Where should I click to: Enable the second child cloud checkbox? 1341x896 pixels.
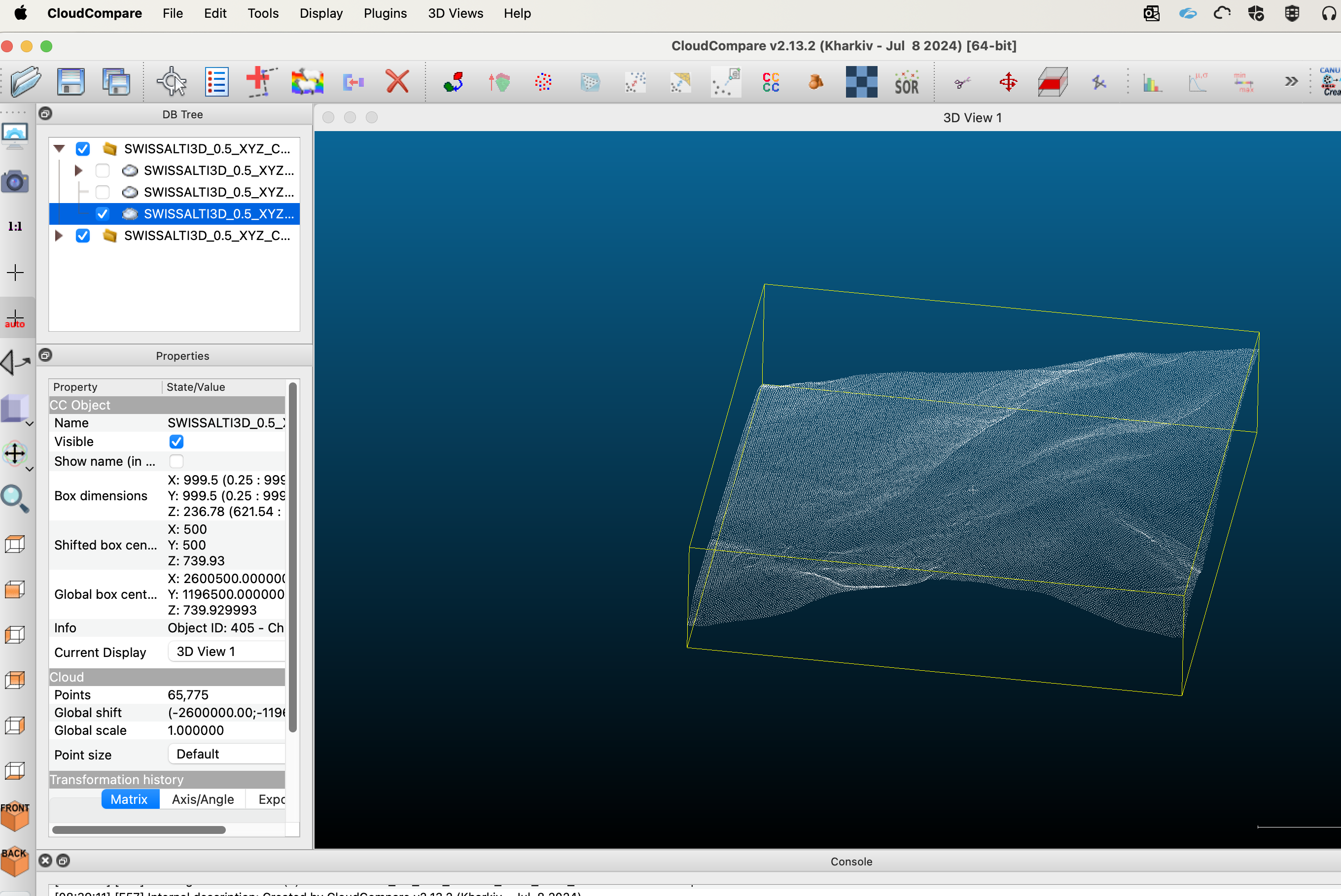pyautogui.click(x=103, y=192)
